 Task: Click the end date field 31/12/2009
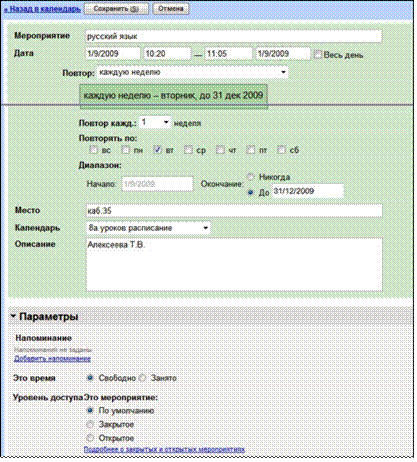(308, 191)
